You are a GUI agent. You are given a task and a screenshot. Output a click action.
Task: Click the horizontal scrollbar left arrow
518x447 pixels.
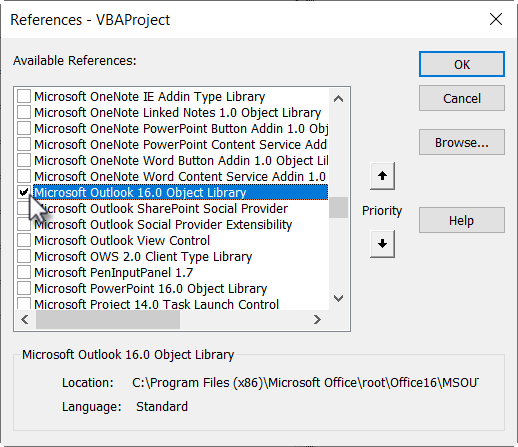tap(25, 320)
